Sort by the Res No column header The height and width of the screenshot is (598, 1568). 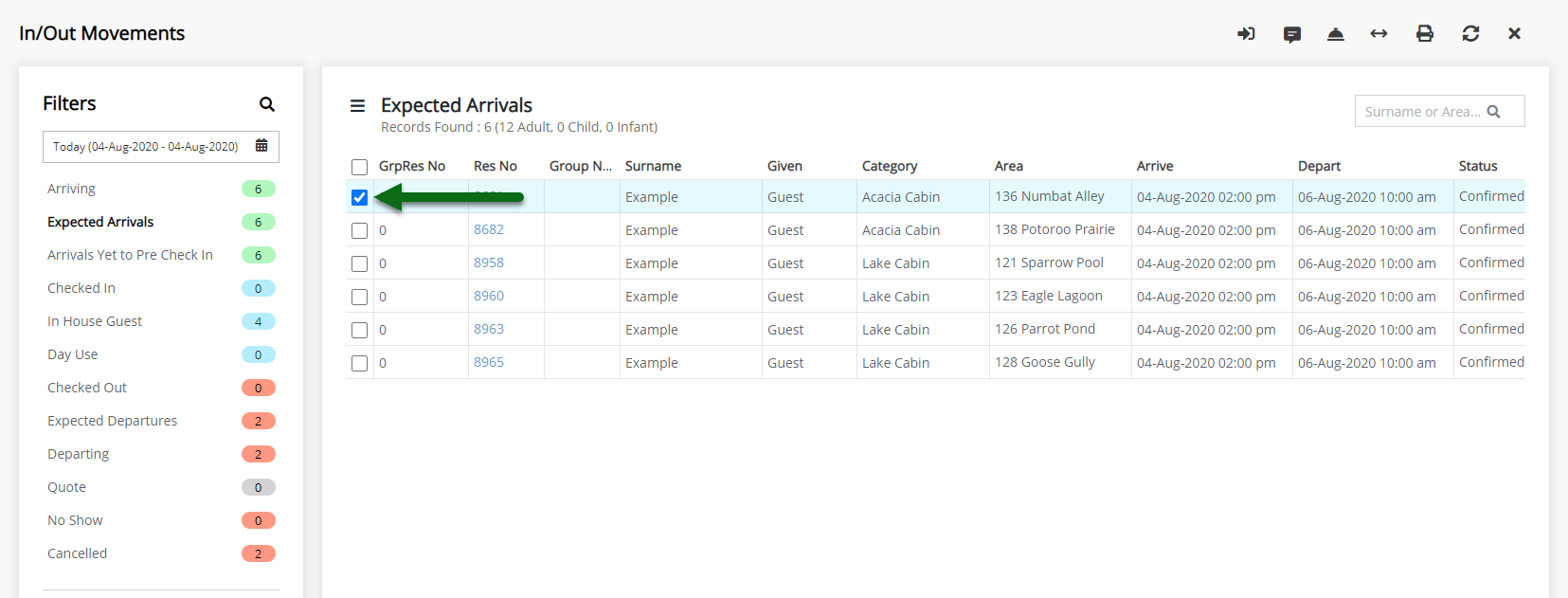click(x=496, y=166)
